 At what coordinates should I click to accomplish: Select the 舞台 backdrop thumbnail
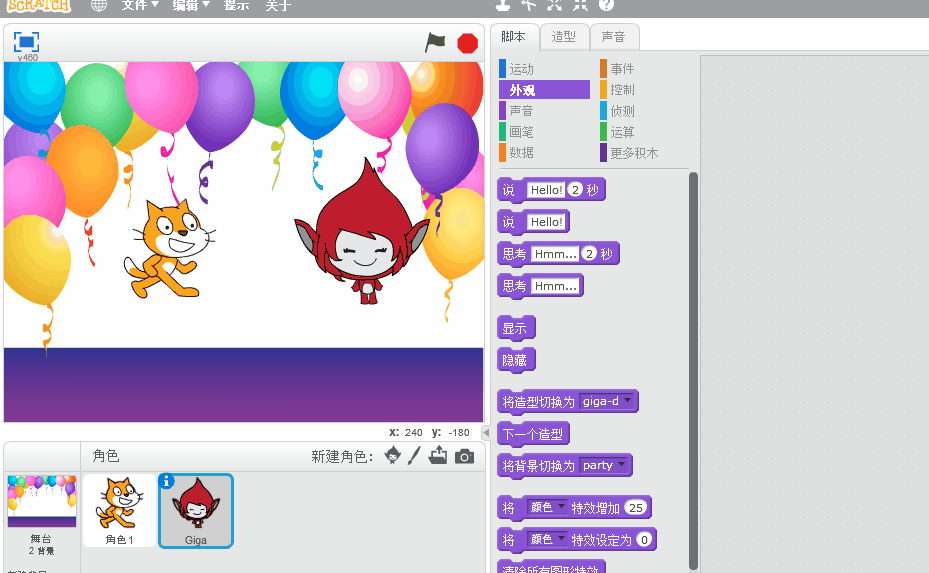click(41, 501)
